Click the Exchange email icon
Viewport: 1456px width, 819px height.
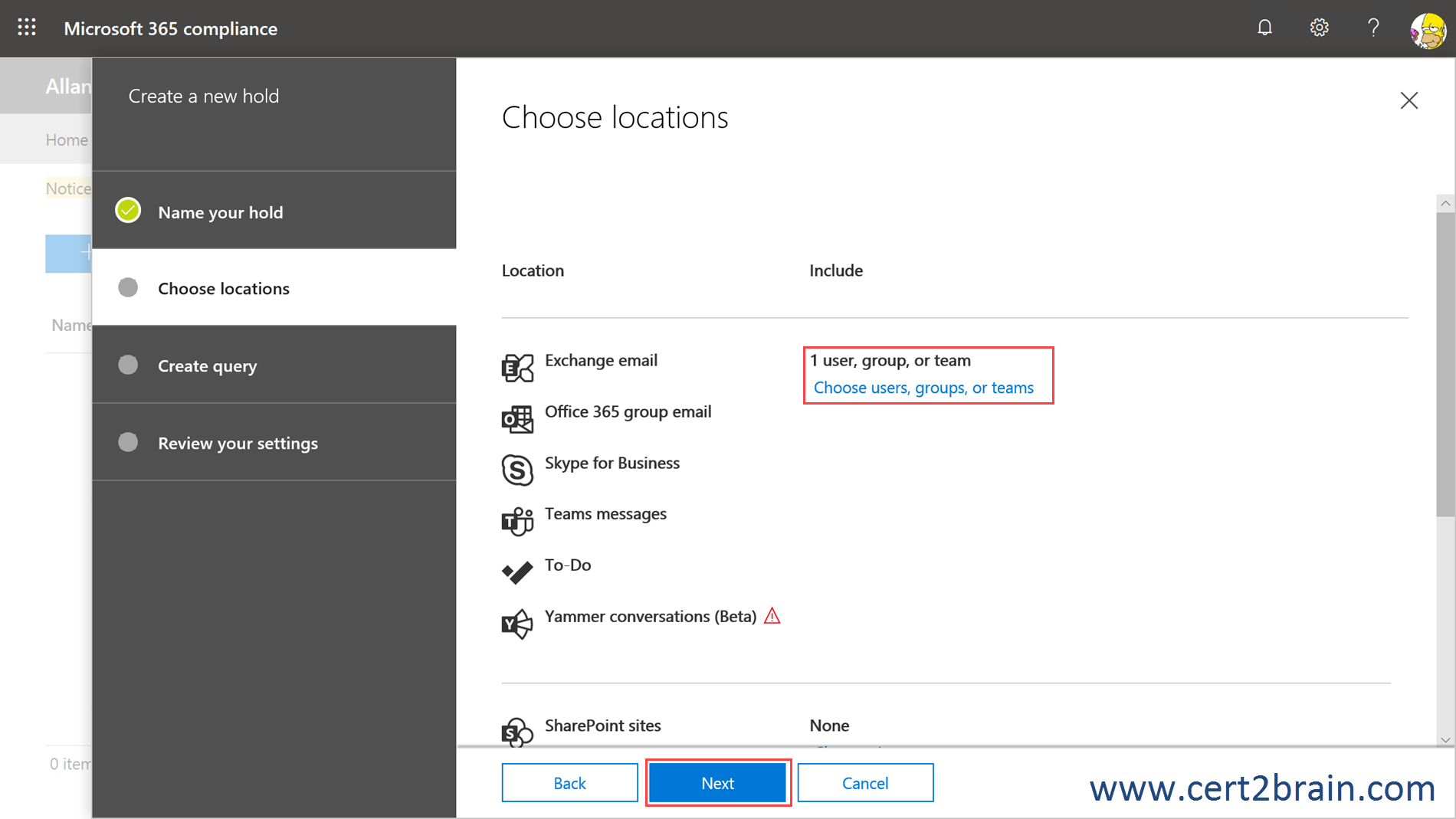517,368
